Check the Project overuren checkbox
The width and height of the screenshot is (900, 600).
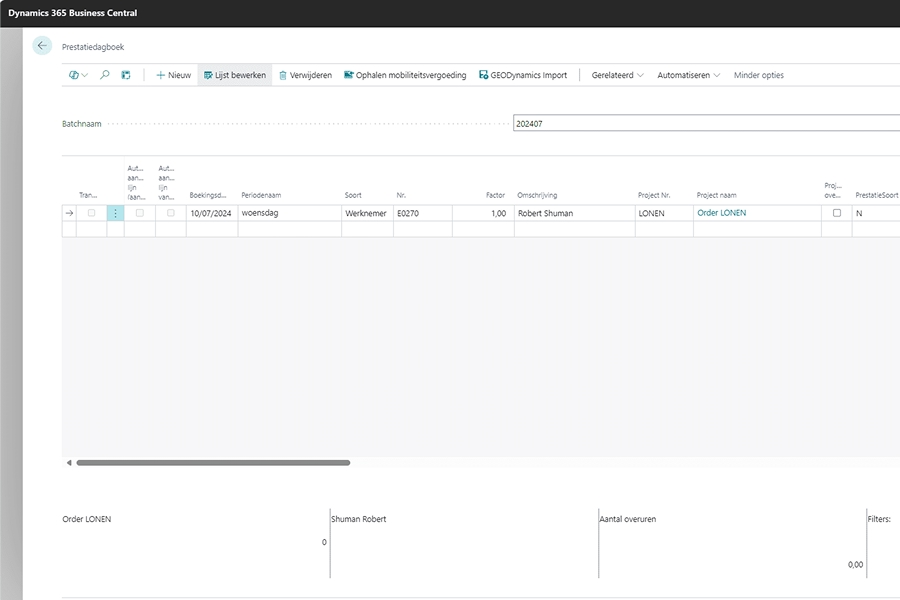coord(837,213)
